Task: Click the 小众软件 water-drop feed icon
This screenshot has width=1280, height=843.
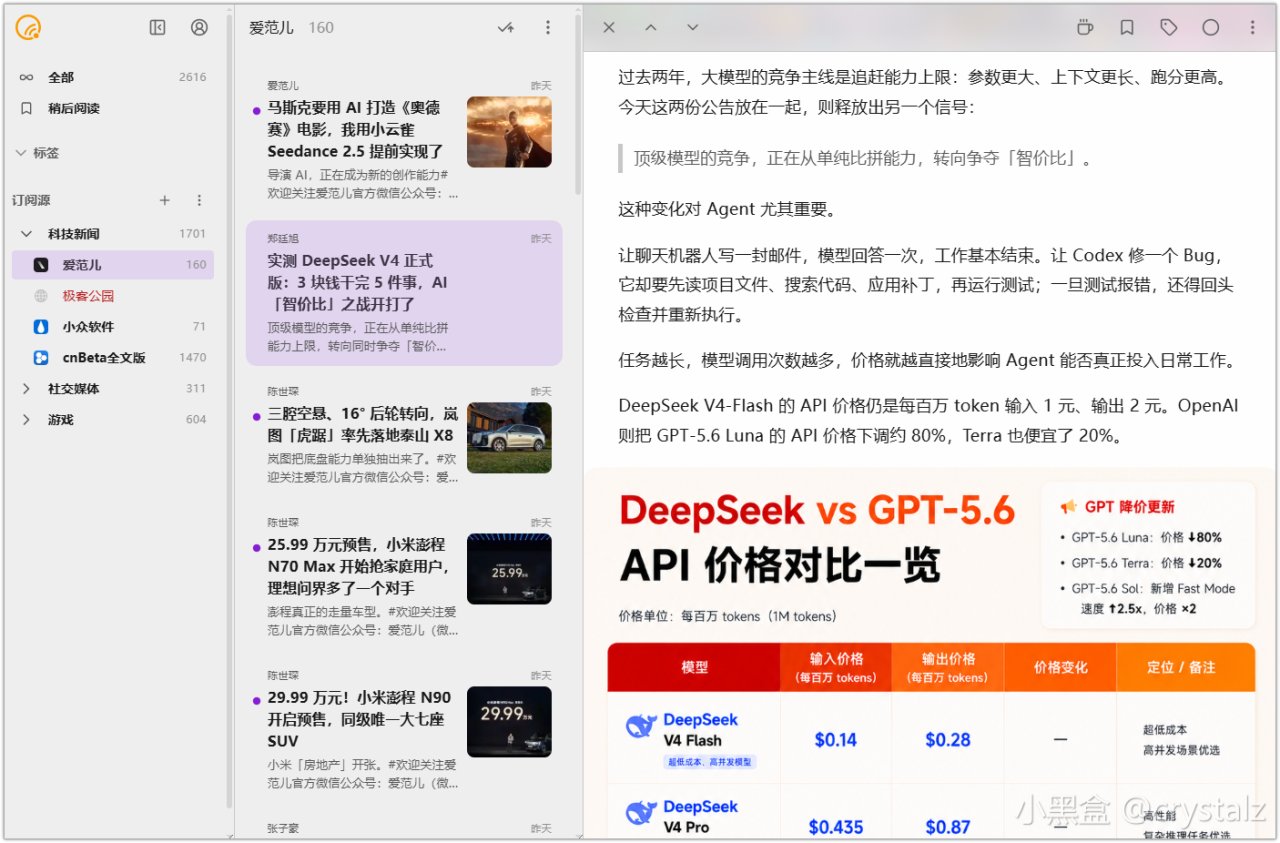Action: tap(41, 327)
